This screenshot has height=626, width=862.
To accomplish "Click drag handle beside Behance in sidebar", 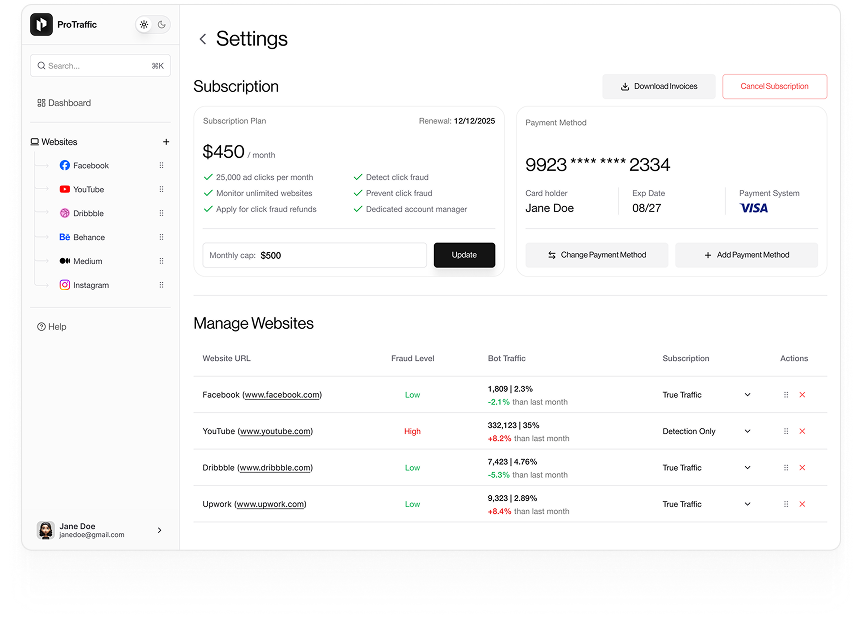I will 162,237.
